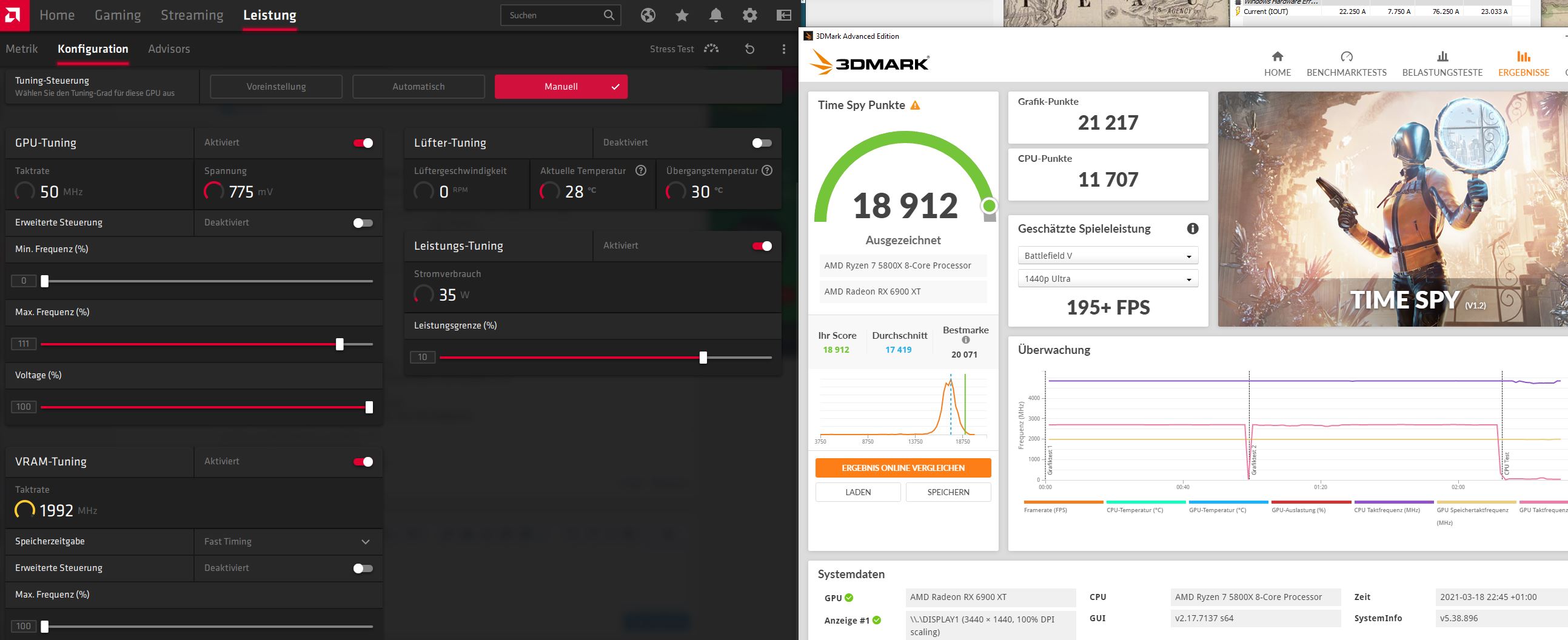Click the Leistungsgrenze slider handle
Image resolution: width=1568 pixels, height=640 pixels.
[x=703, y=358]
